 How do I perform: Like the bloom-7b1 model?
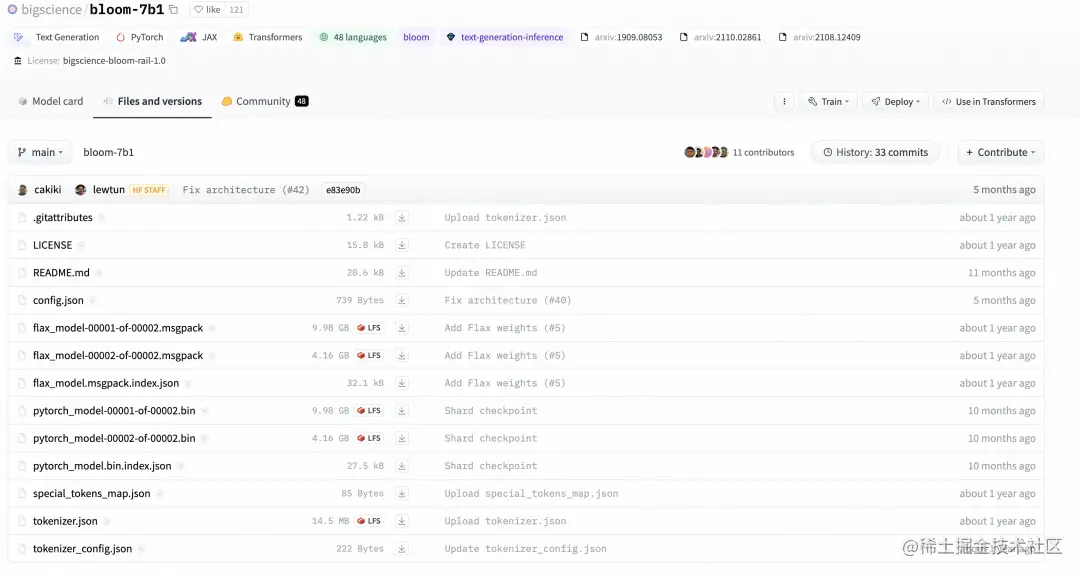(x=207, y=10)
